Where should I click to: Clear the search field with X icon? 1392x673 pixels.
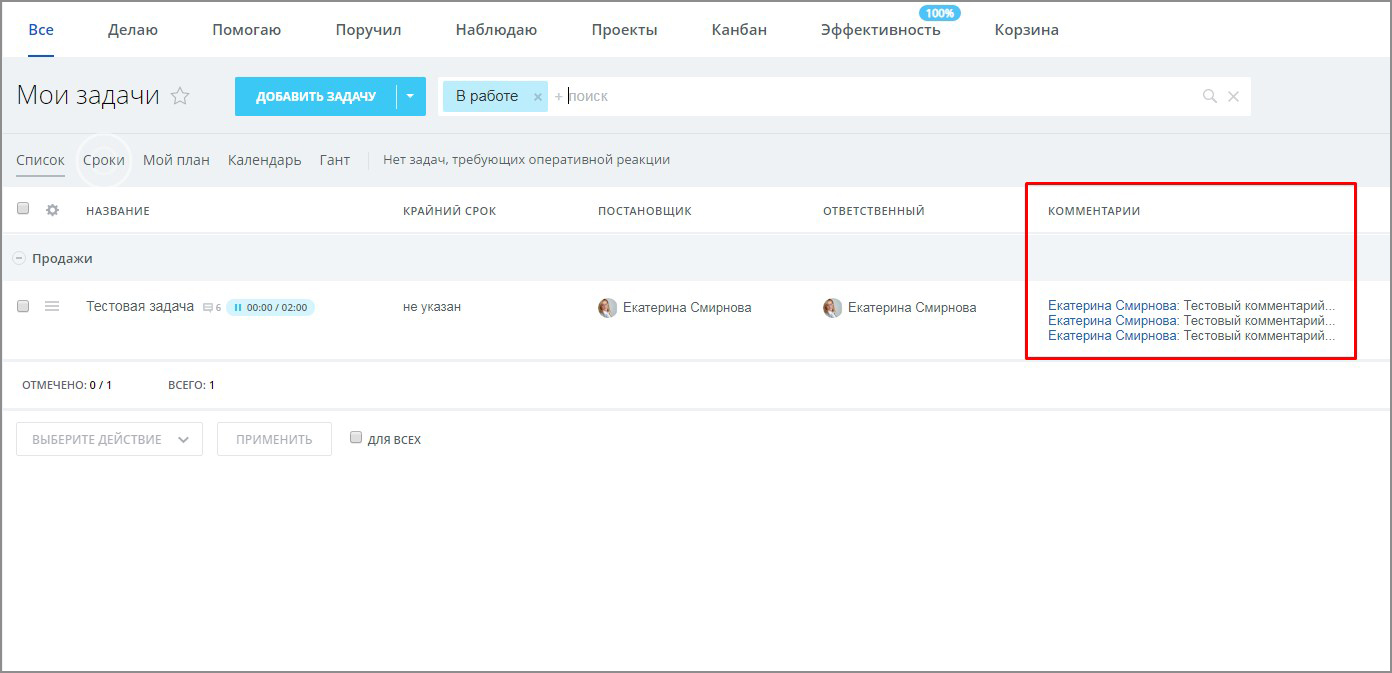point(1233,96)
